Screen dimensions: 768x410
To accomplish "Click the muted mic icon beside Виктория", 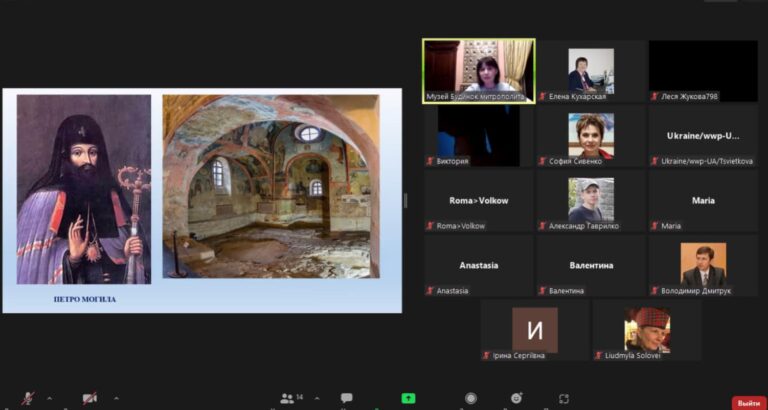I will [430, 161].
